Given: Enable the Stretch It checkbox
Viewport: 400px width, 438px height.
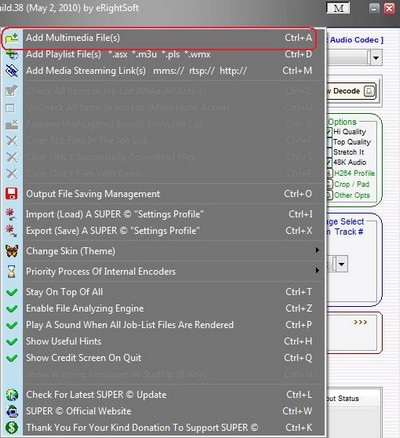Looking at the screenshot, I should pos(329,152).
